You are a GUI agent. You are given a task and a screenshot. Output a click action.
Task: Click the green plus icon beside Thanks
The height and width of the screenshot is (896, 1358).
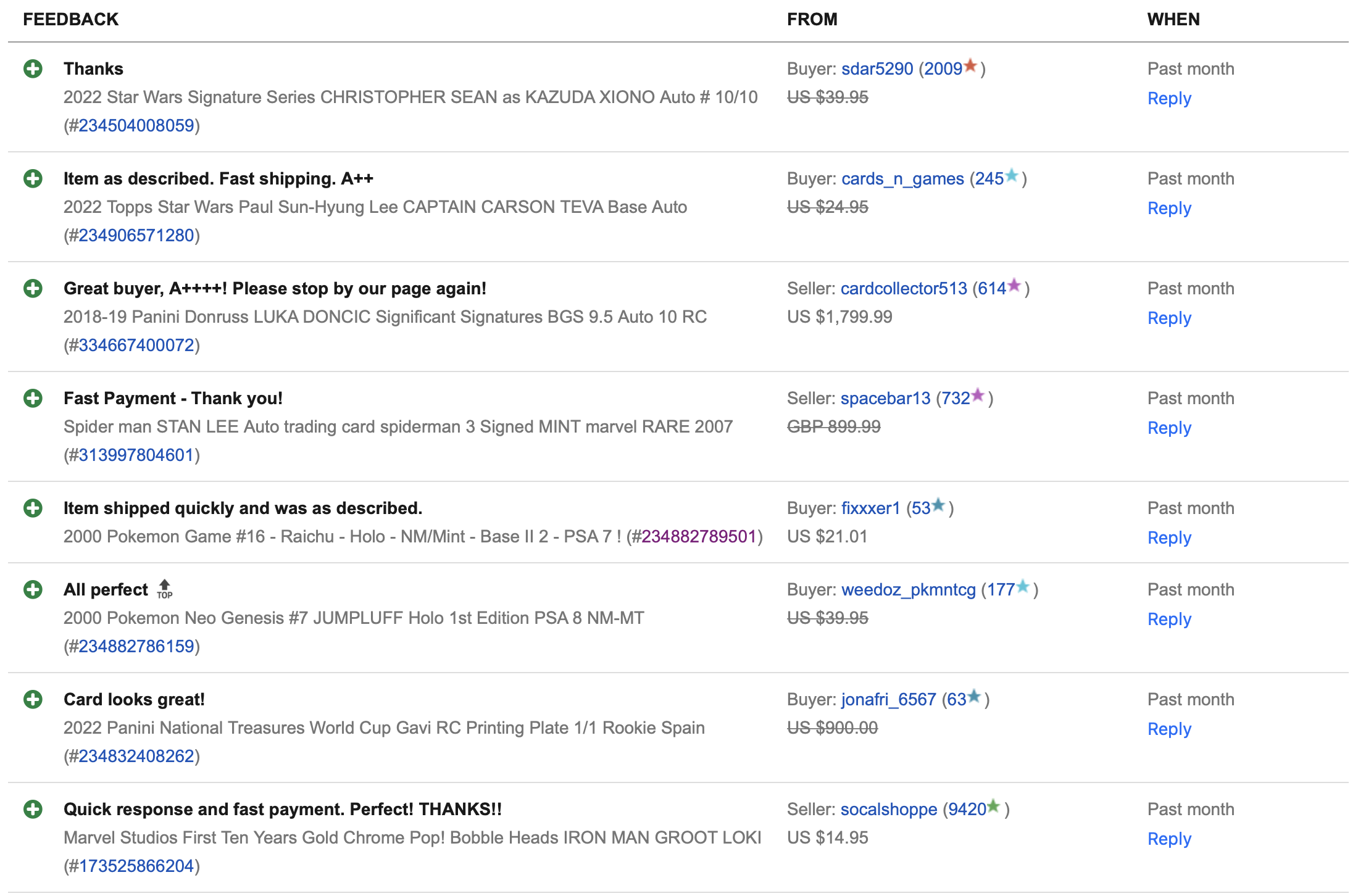pos(33,68)
